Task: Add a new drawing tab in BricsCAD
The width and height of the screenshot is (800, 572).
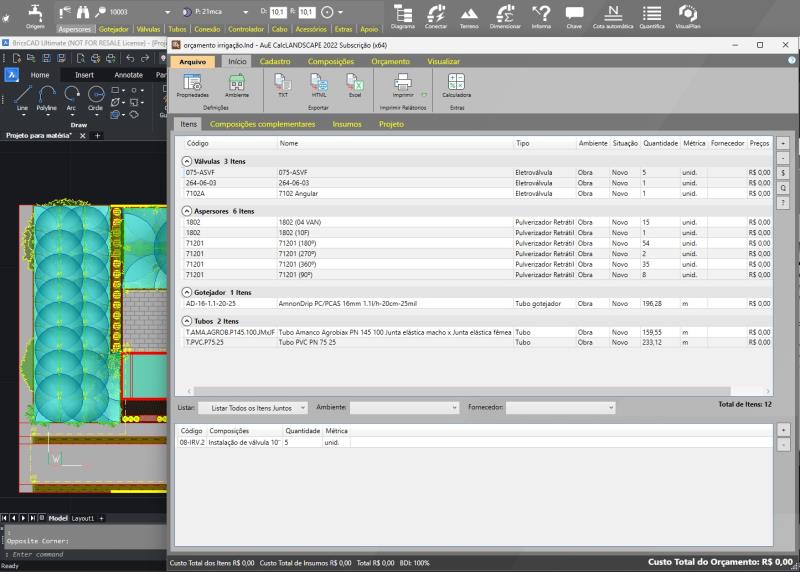Action: click(97, 135)
